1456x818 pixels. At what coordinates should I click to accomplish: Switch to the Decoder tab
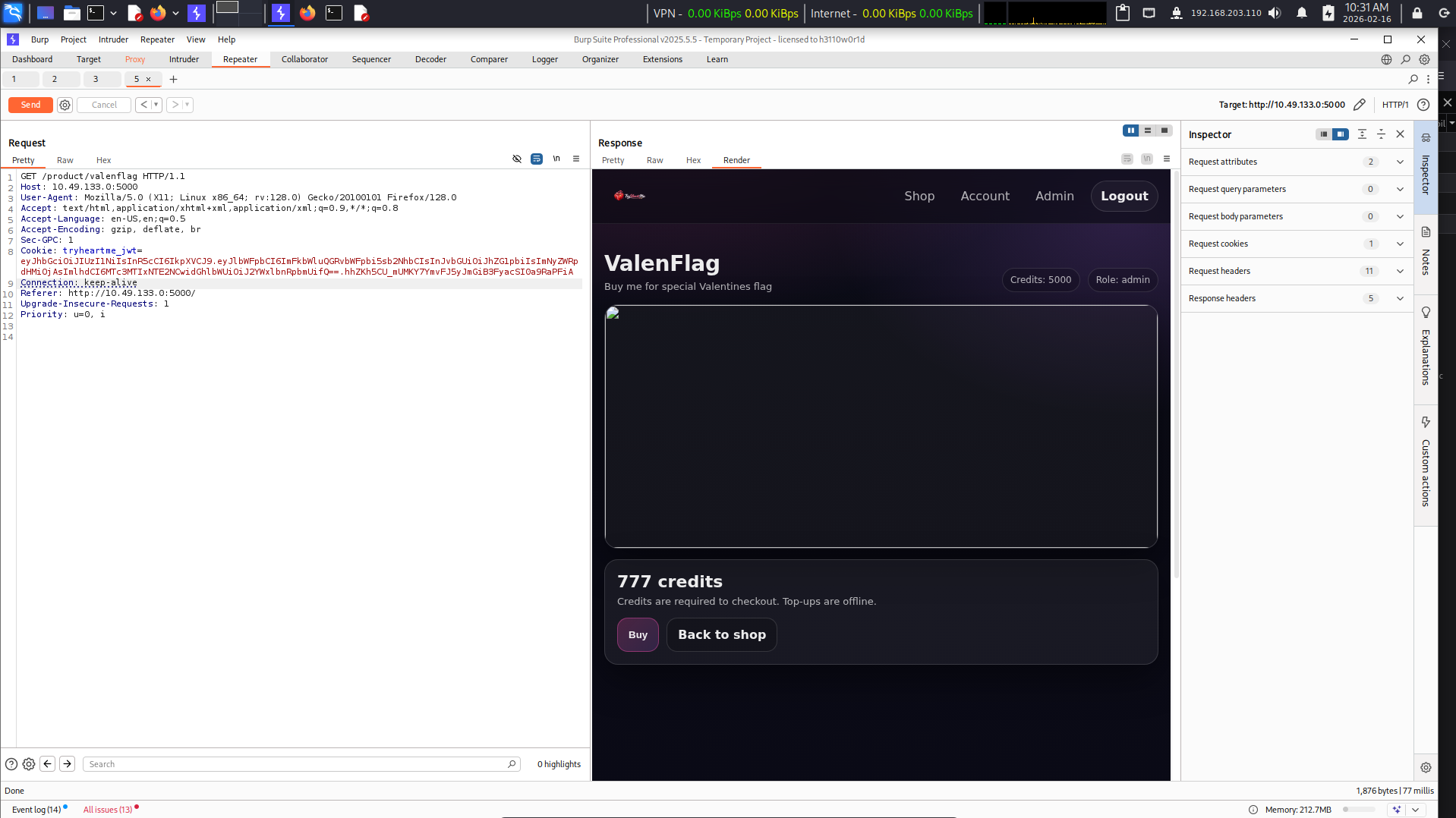tap(430, 59)
